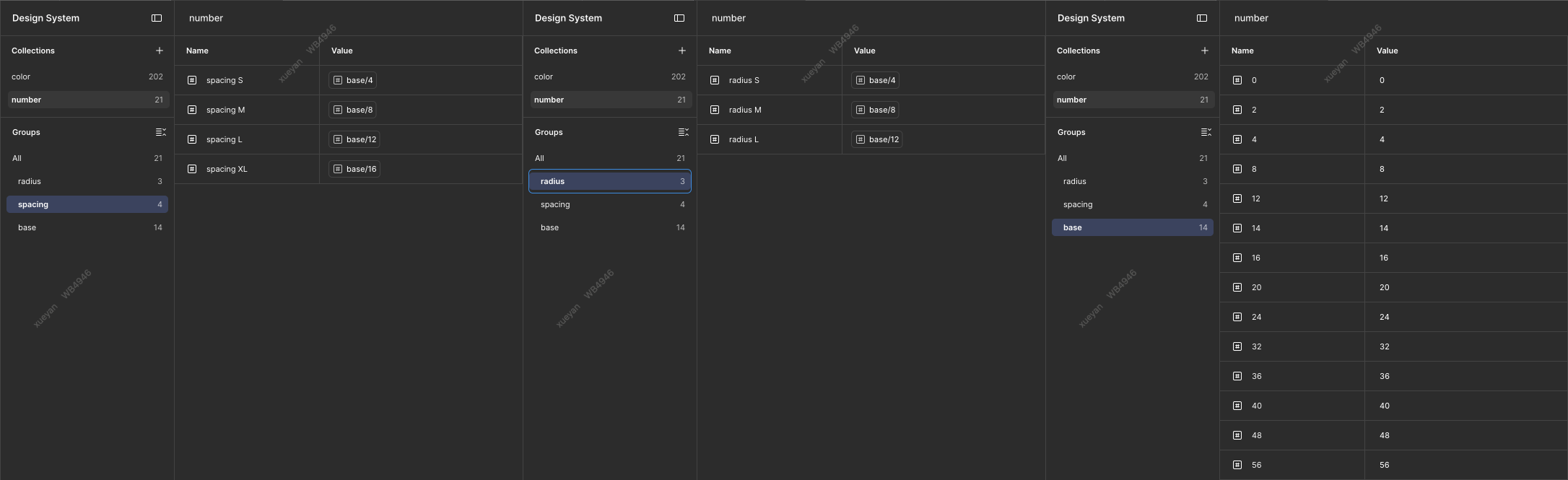
Task: Add a collection in the radius variables panel
Action: [682, 51]
